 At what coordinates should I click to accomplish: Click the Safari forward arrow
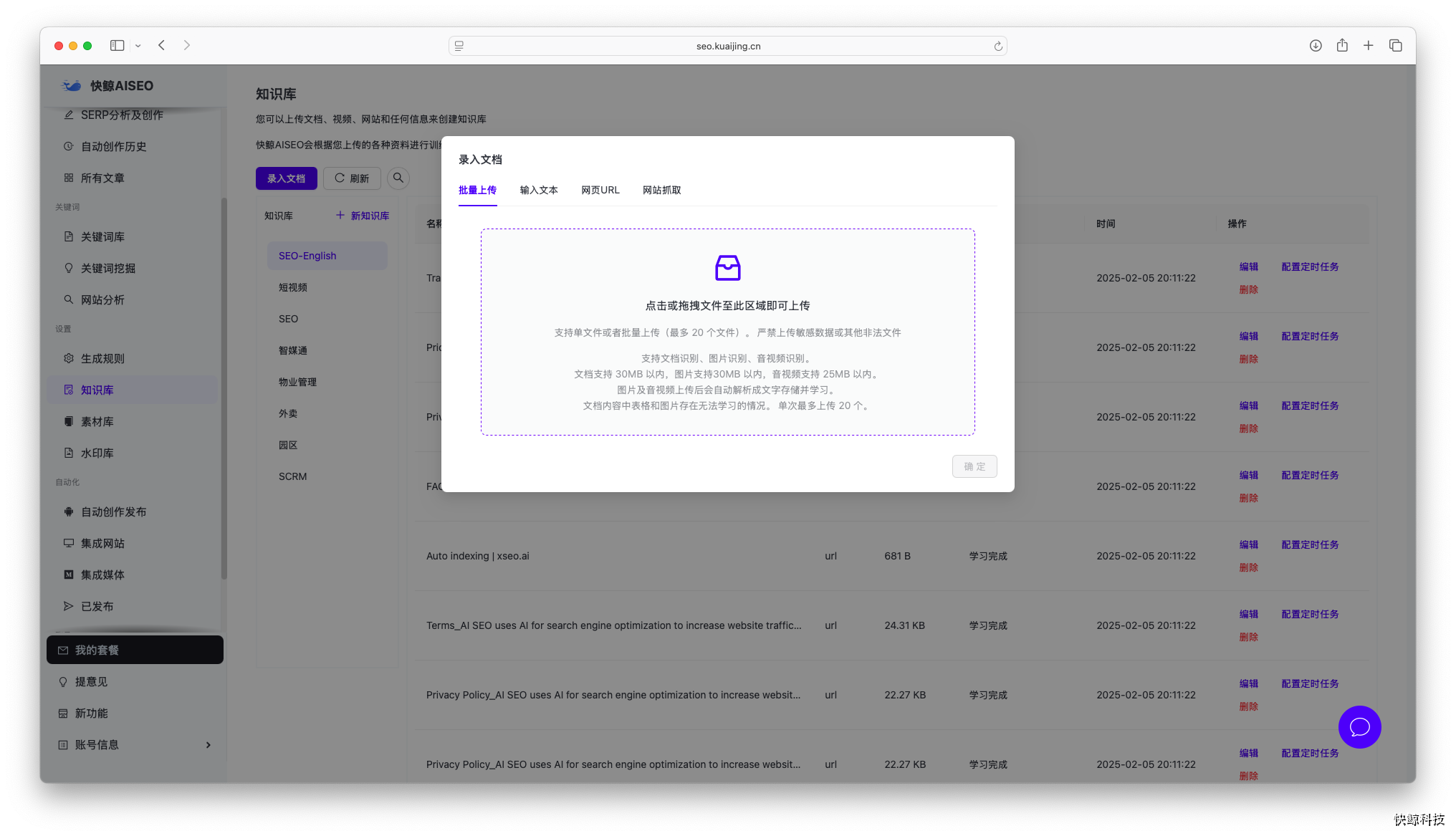click(187, 45)
